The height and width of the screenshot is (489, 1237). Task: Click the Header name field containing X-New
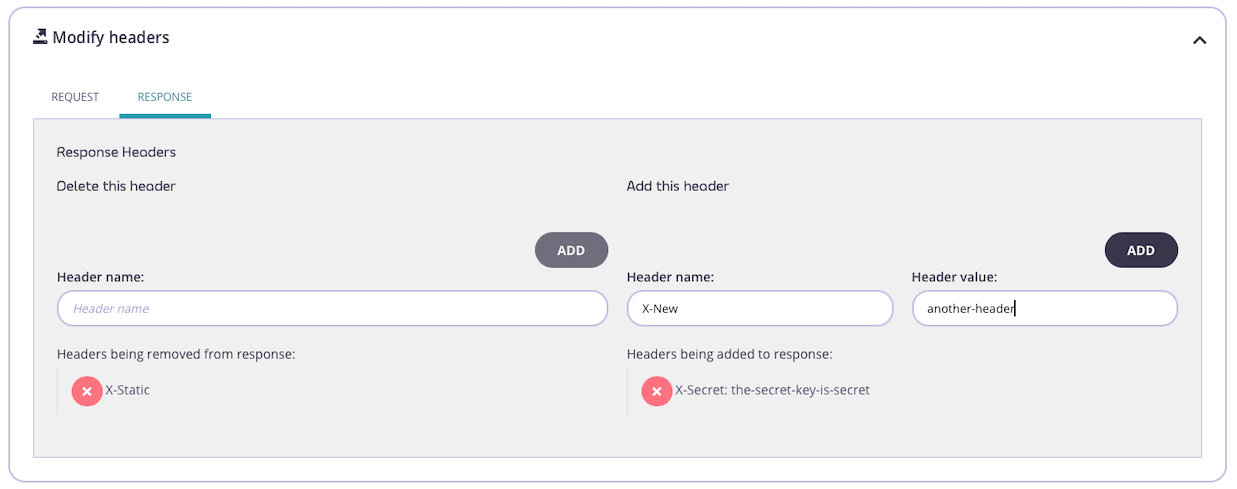[759, 308]
